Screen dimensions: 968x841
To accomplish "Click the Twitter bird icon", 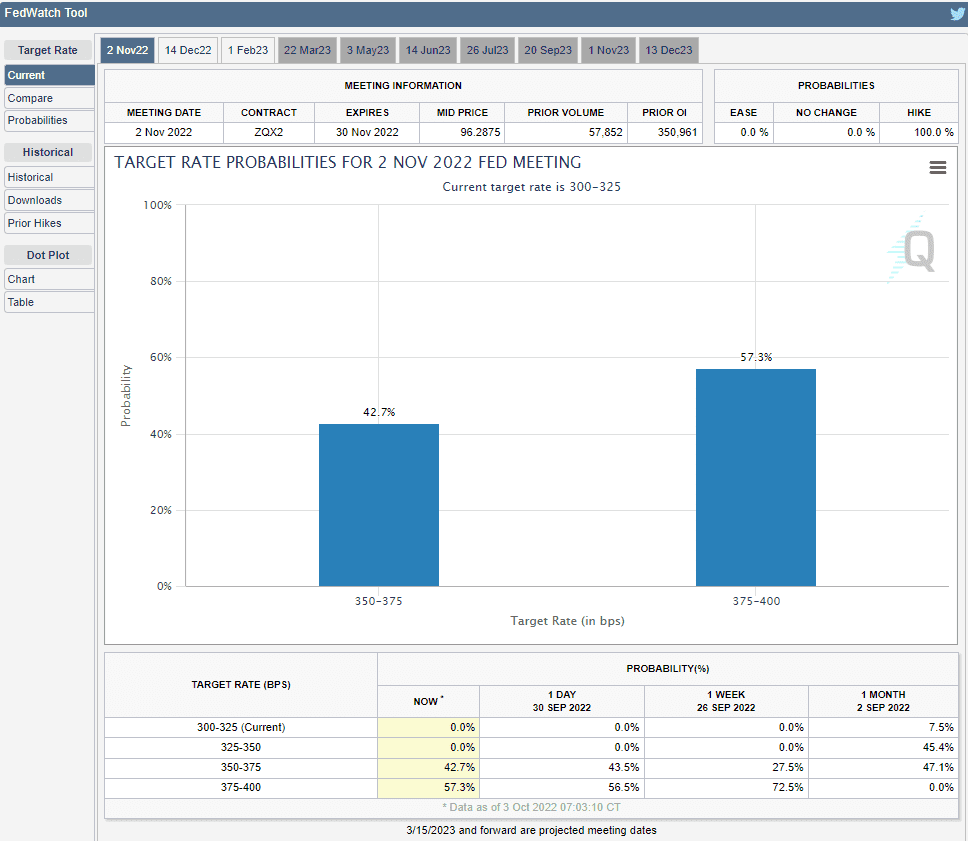I will (x=956, y=14).
